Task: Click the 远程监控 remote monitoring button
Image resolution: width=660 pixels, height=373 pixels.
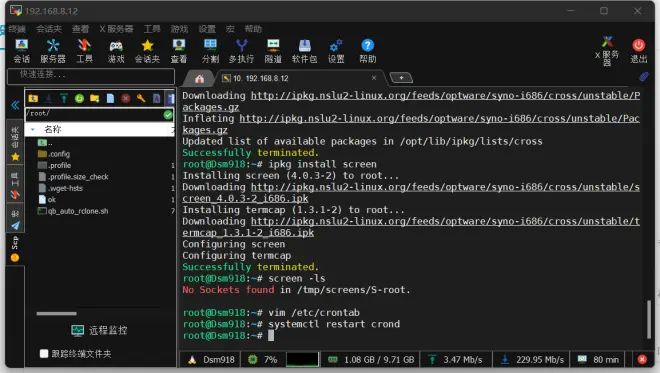Action: pos(99,330)
